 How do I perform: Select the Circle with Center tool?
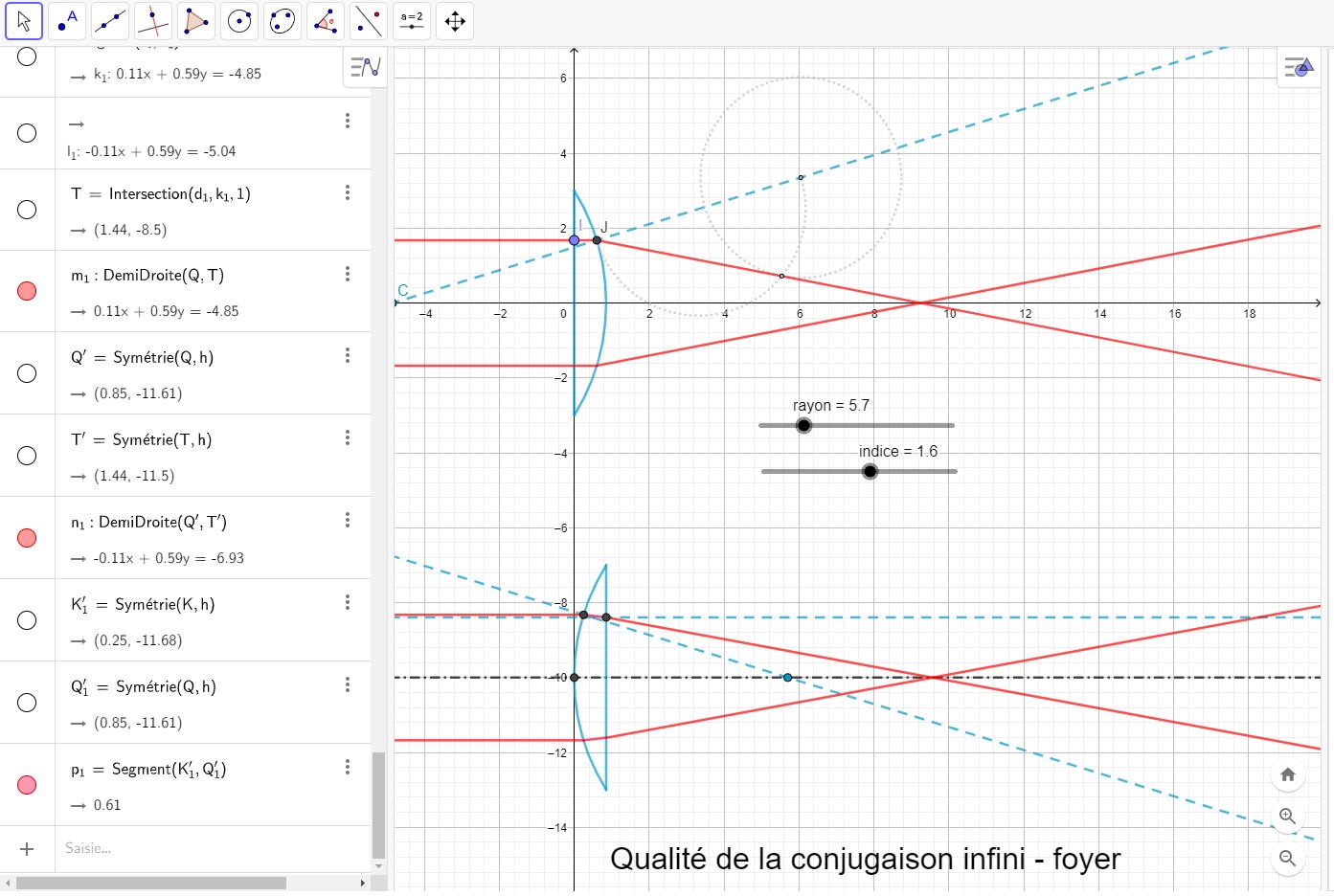pos(239,21)
